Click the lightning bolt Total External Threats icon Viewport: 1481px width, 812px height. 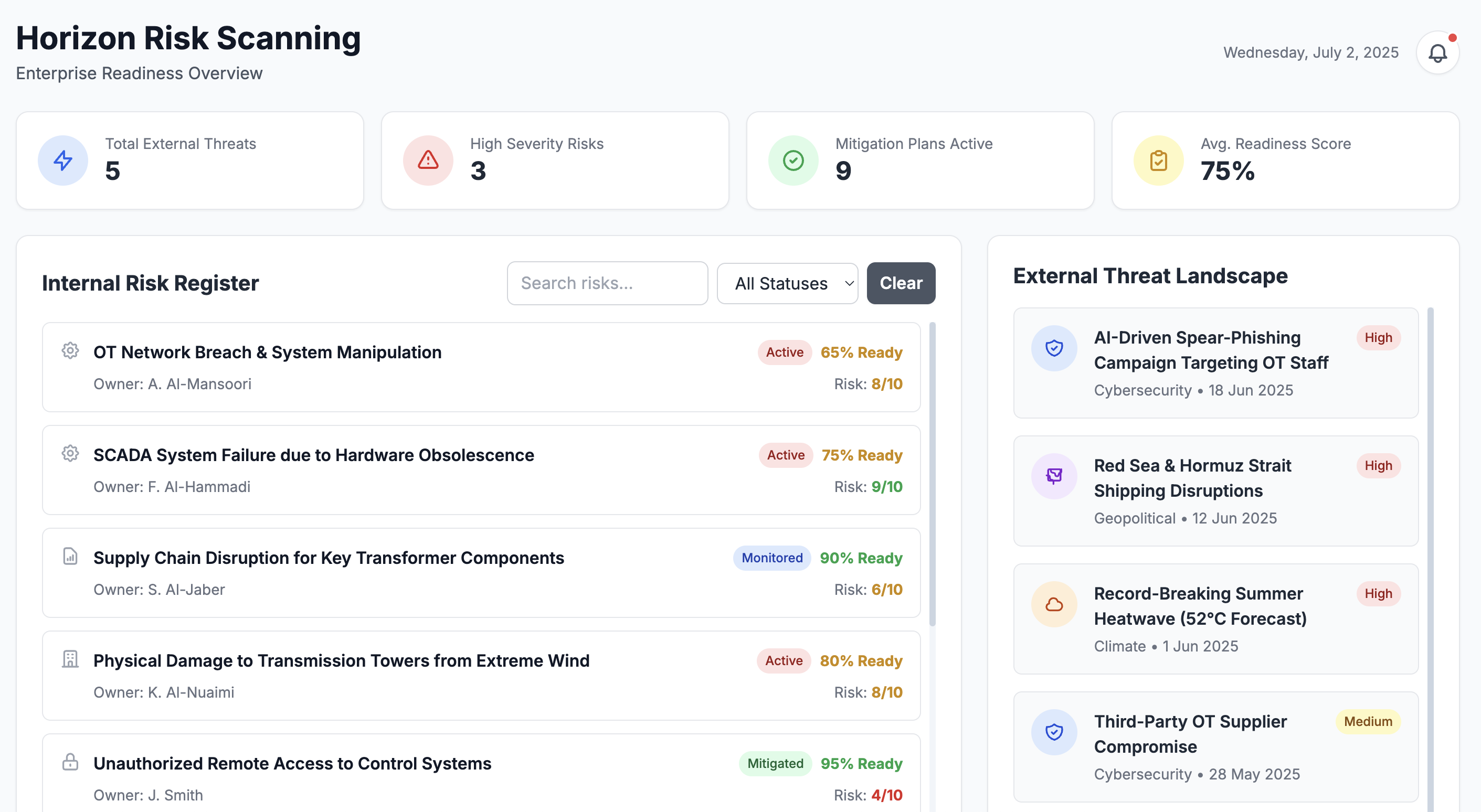[62, 161]
